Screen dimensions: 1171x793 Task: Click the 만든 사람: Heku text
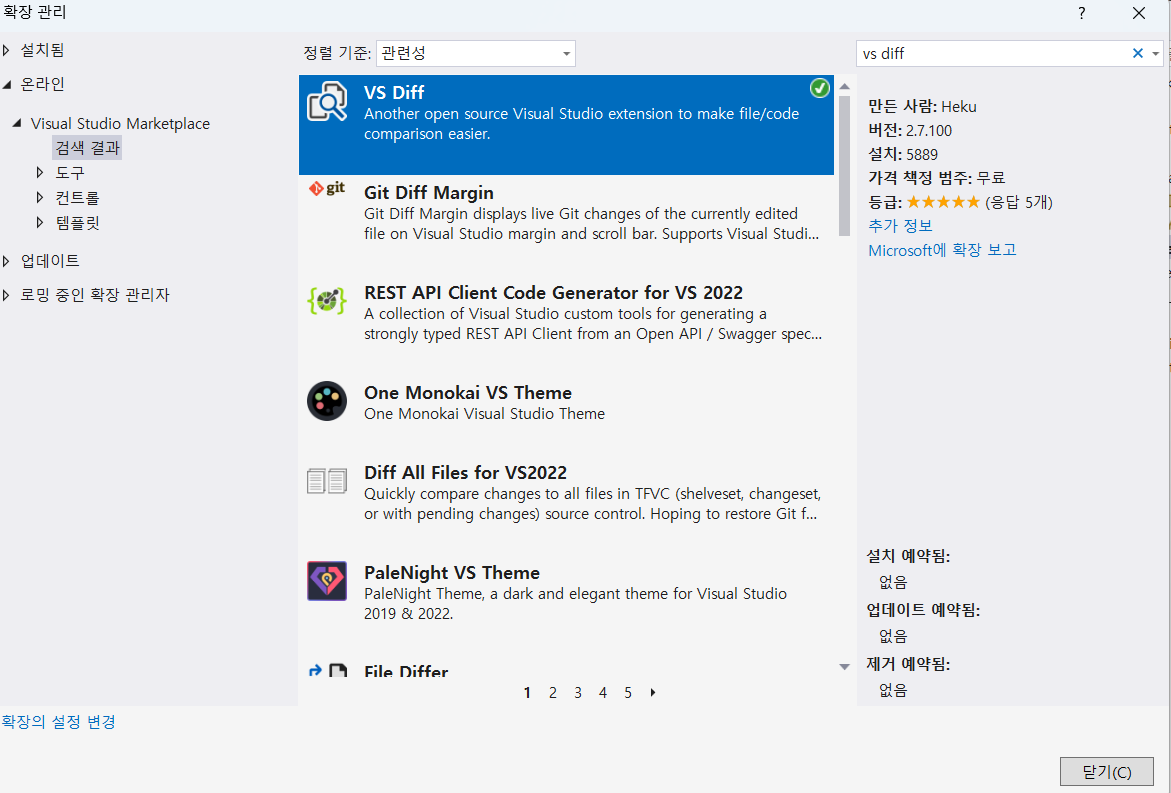coord(922,107)
